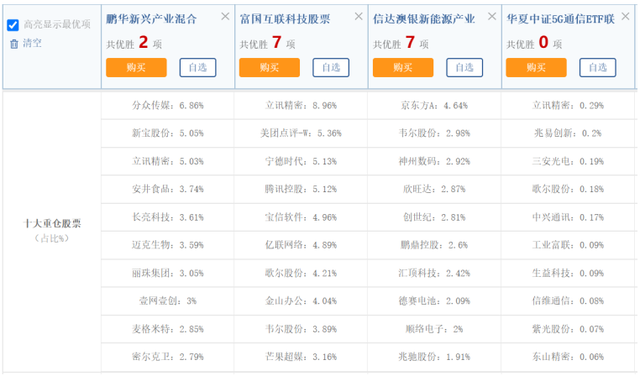Click the 清空 clear-all link
The width and height of the screenshot is (640, 376).
click(x=32, y=43)
